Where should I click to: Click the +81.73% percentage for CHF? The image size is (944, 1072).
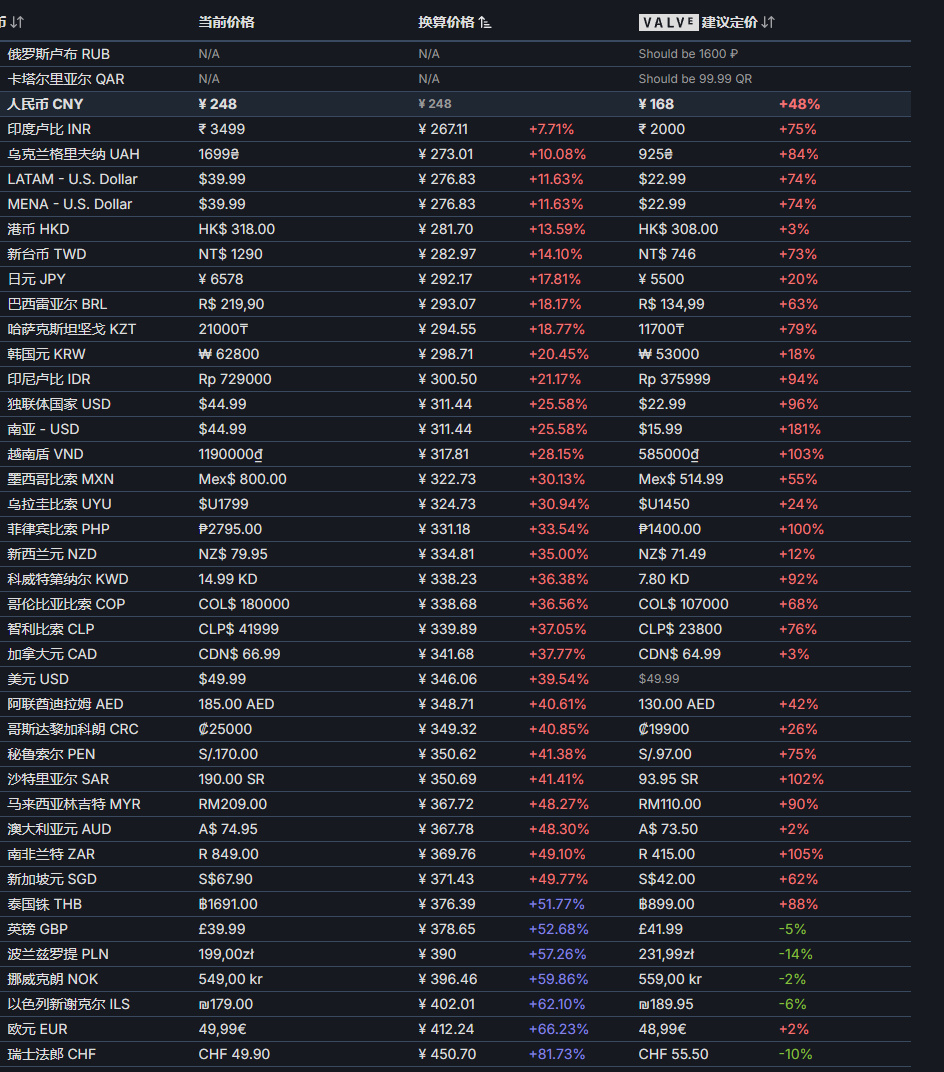point(558,1054)
